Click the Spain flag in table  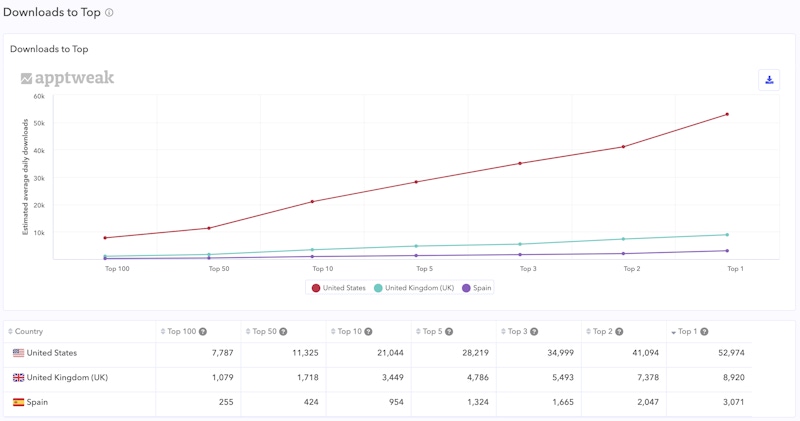pyautogui.click(x=18, y=402)
